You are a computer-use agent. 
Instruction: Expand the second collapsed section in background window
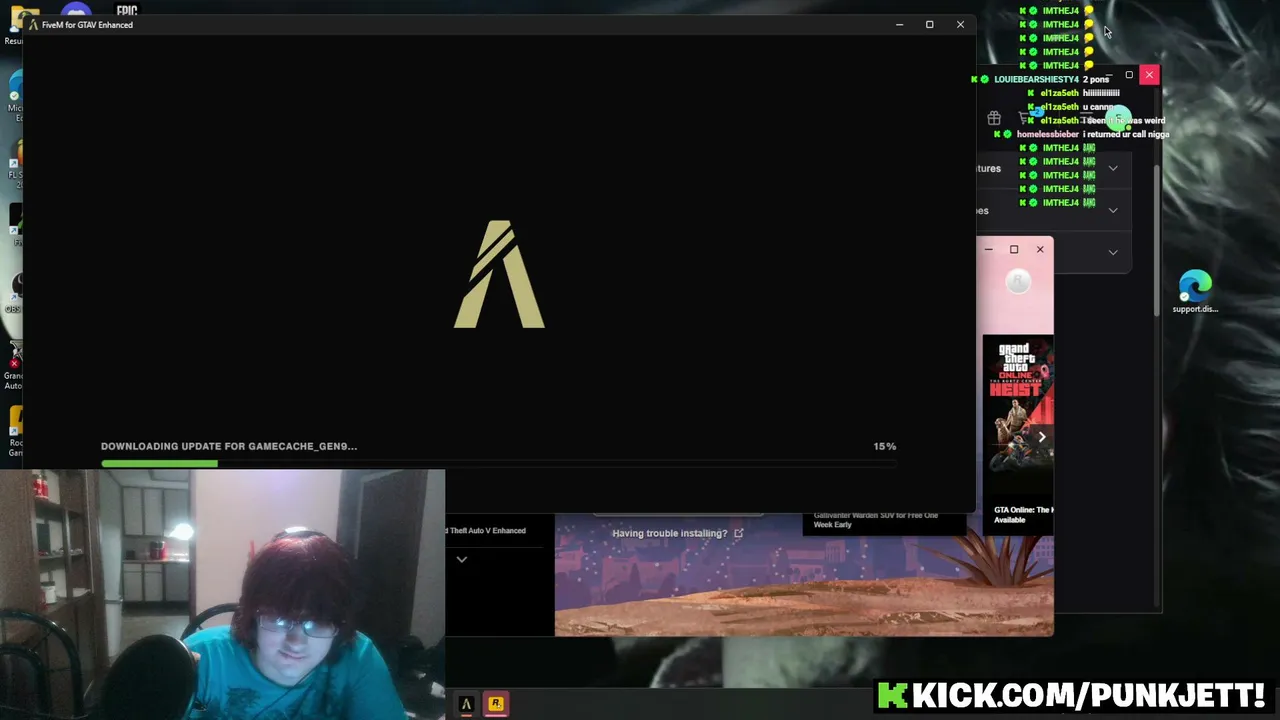pos(1113,210)
